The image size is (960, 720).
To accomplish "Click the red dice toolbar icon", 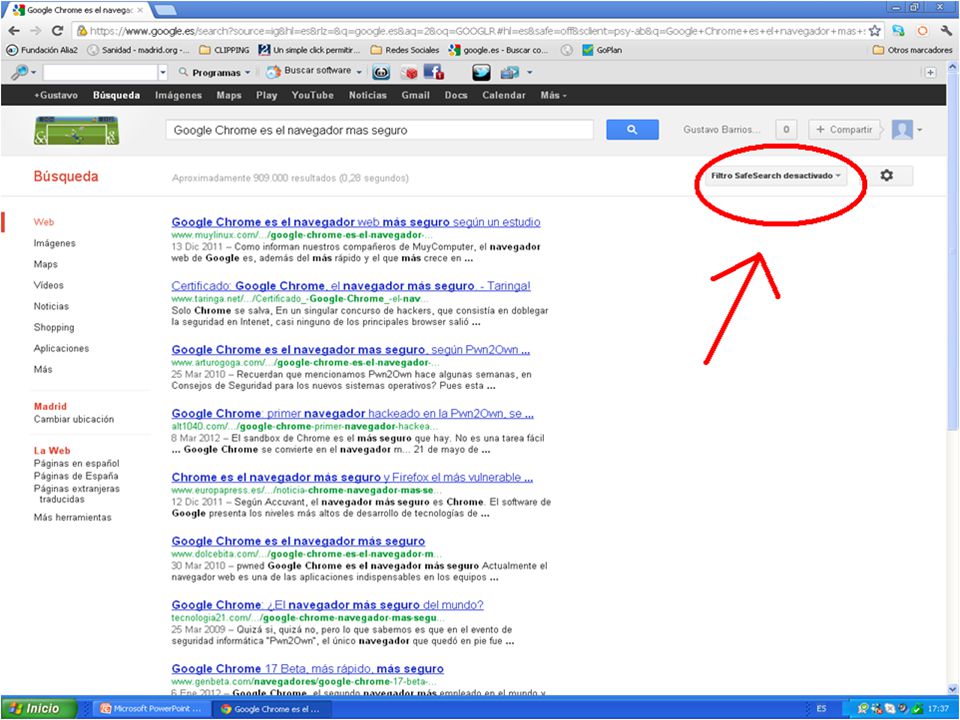I will (408, 73).
